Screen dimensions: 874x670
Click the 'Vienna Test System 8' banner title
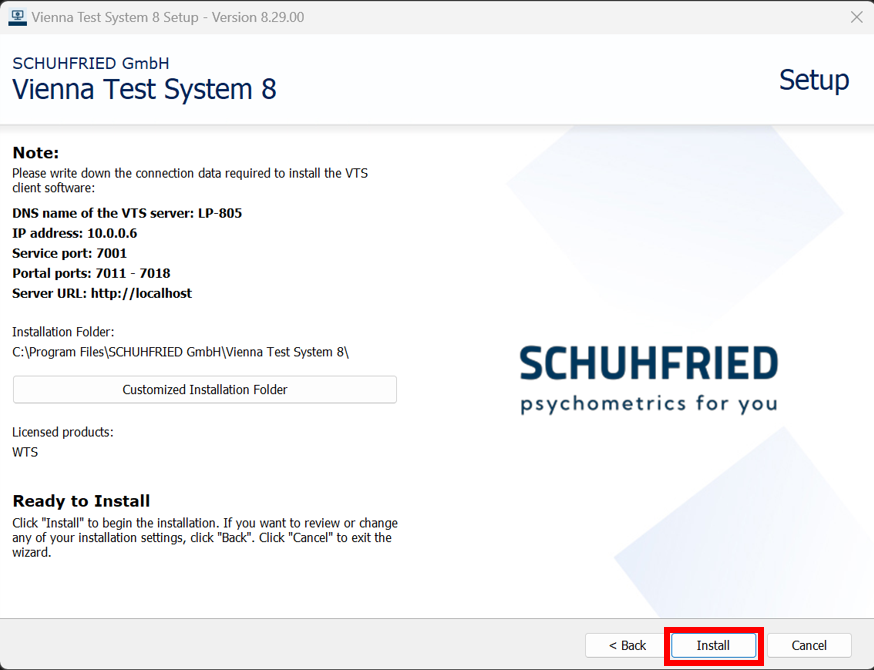tap(144, 90)
